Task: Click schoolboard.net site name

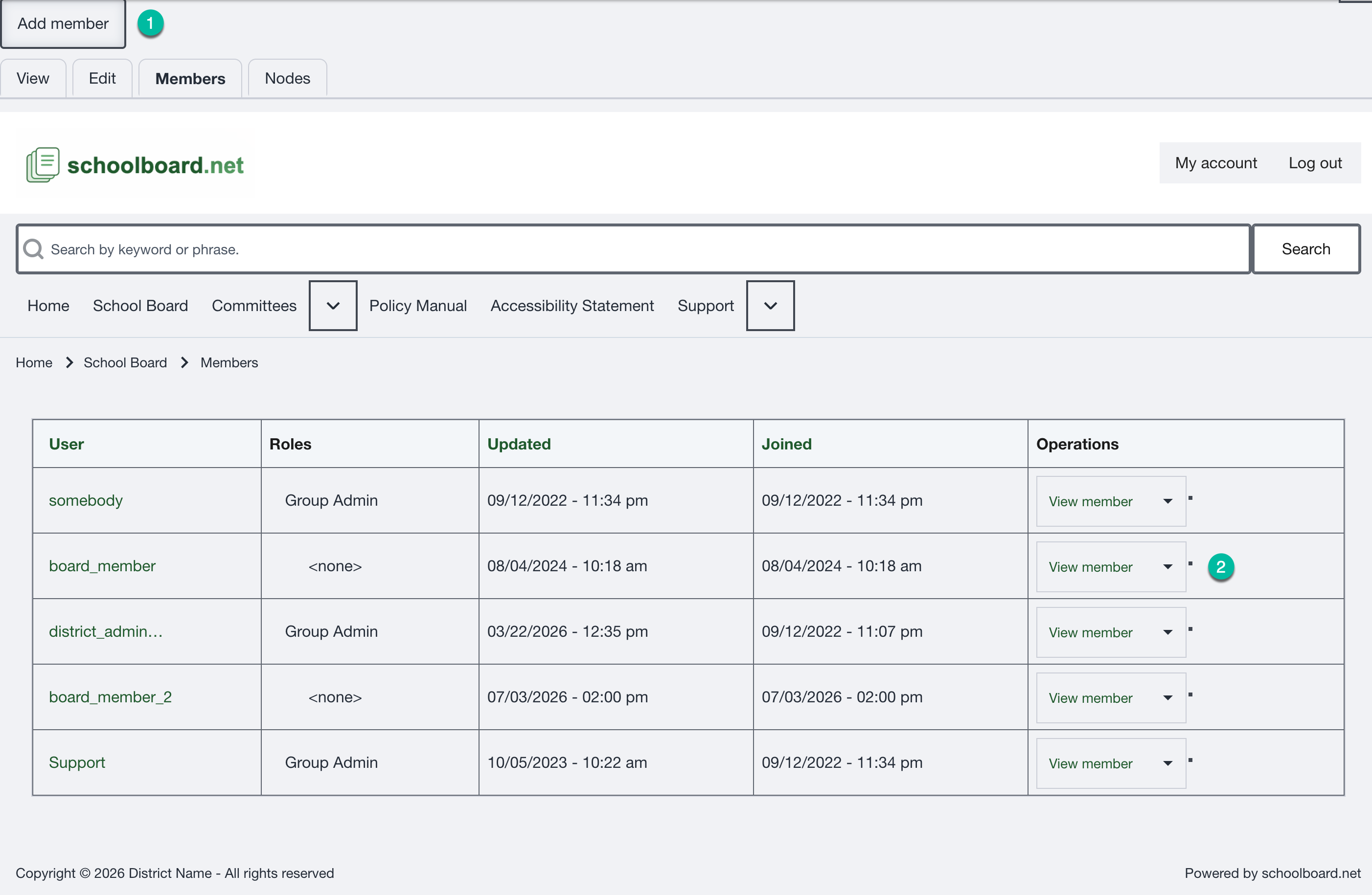Action: 155,165
